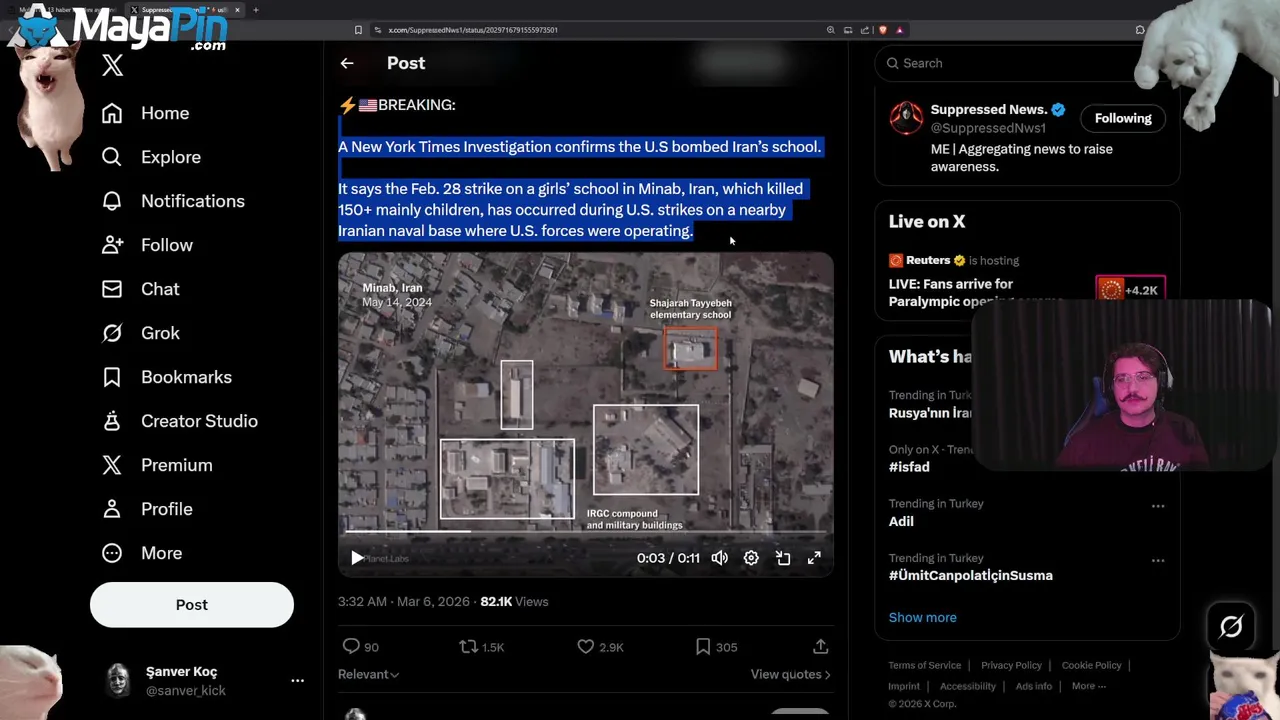Go back using the arrow icon
Screen dimensions: 1280x720
(347, 63)
